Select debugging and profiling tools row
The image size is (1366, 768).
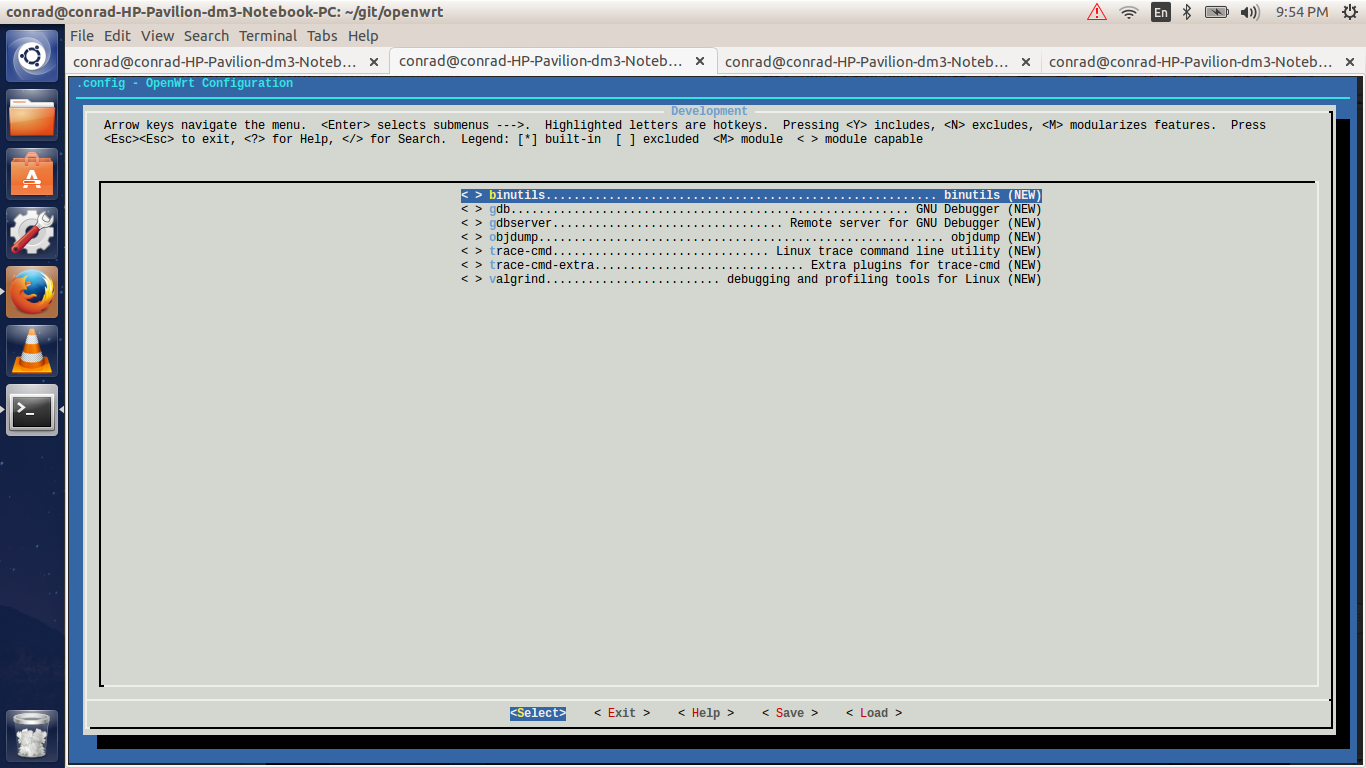tap(751, 280)
